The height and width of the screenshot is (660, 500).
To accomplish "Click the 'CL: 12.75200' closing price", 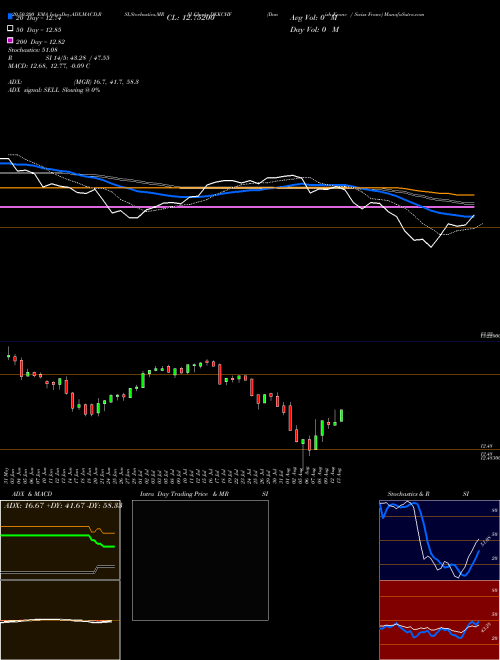I will coord(191,18).
